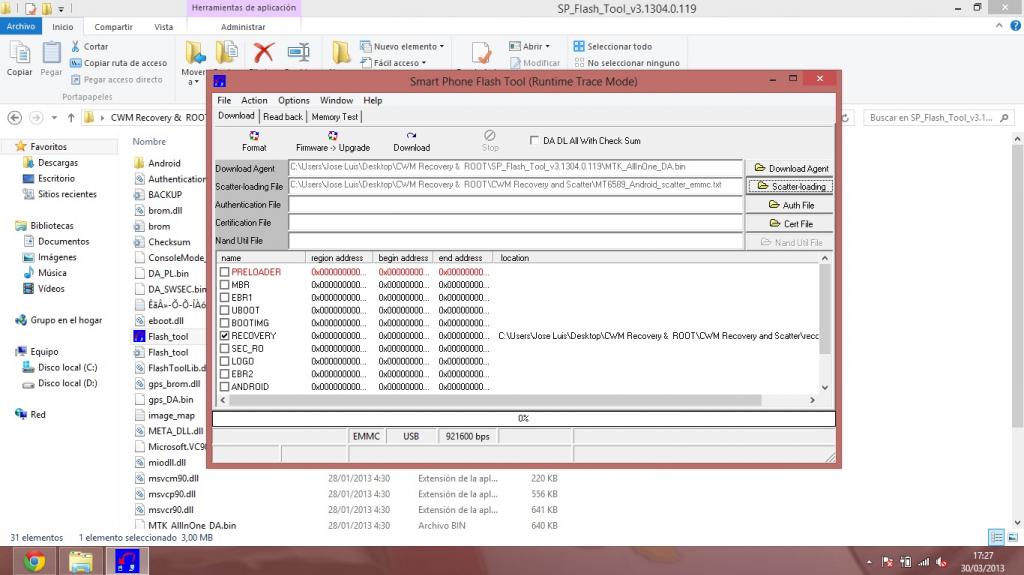Viewport: 1024px width, 575px height.
Task: Open the Abrir dropdown in ribbon
Action: (530, 46)
